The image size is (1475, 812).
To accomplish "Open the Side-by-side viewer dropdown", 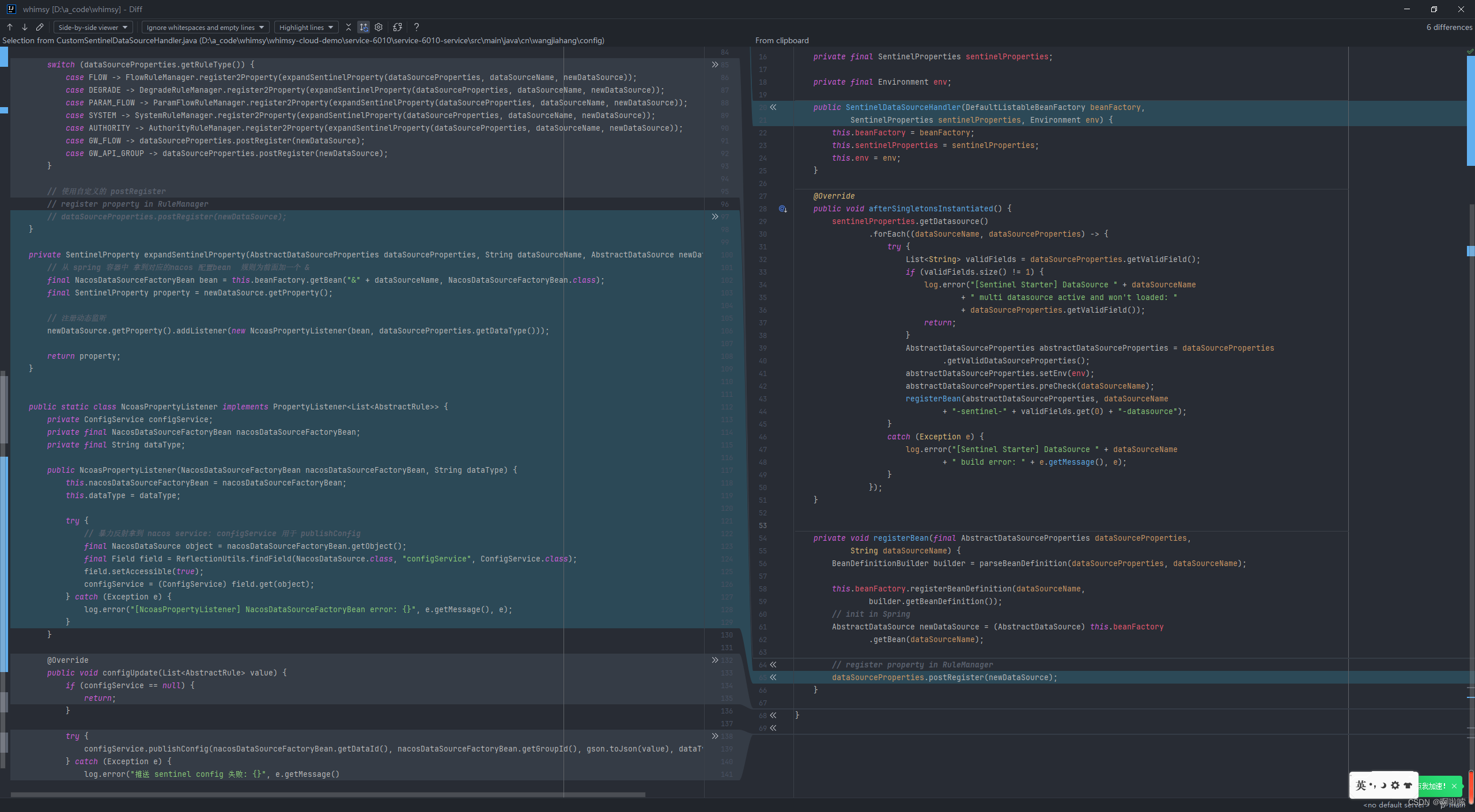I will 92,27.
